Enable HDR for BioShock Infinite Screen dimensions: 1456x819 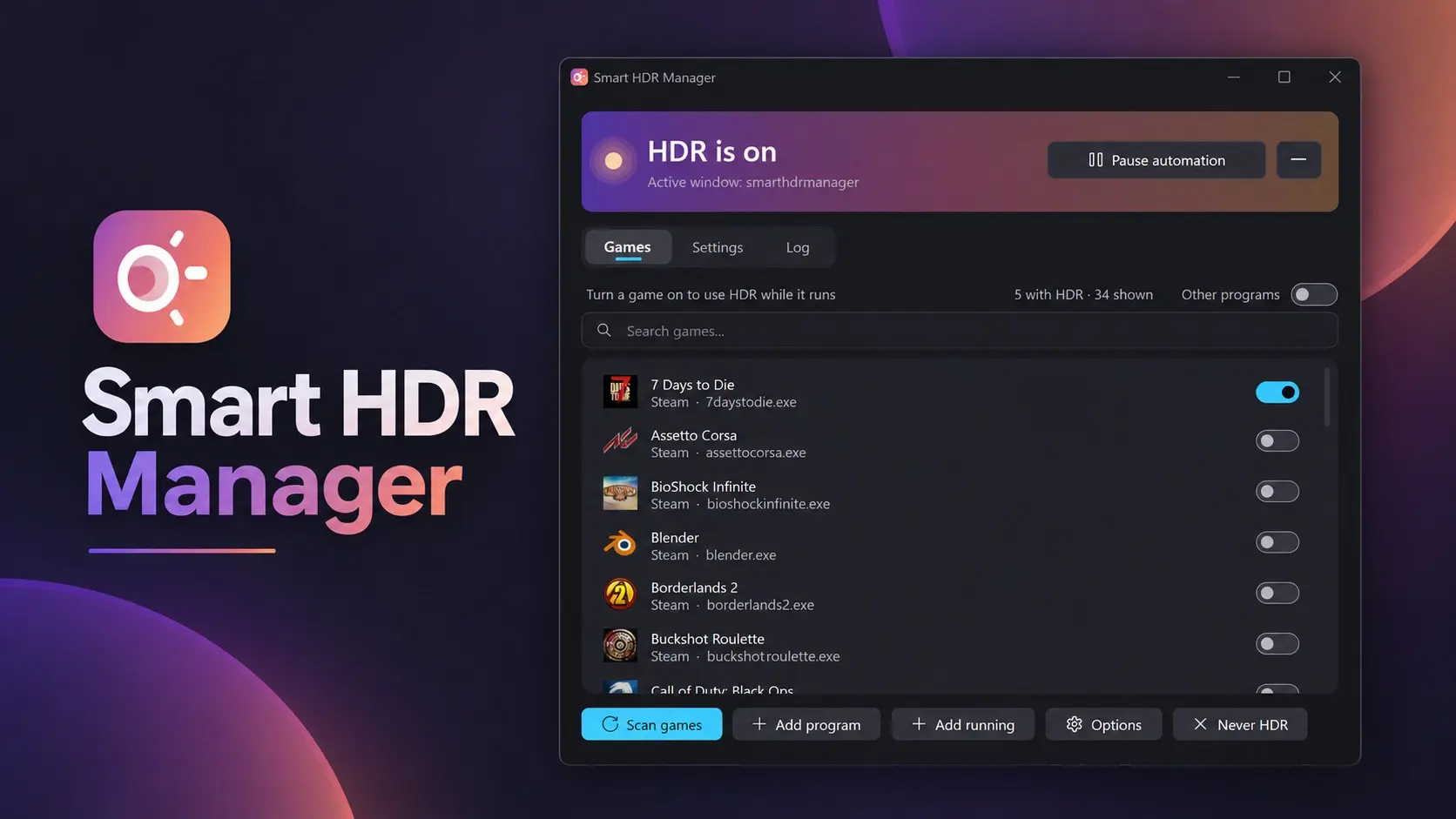pyautogui.click(x=1277, y=492)
